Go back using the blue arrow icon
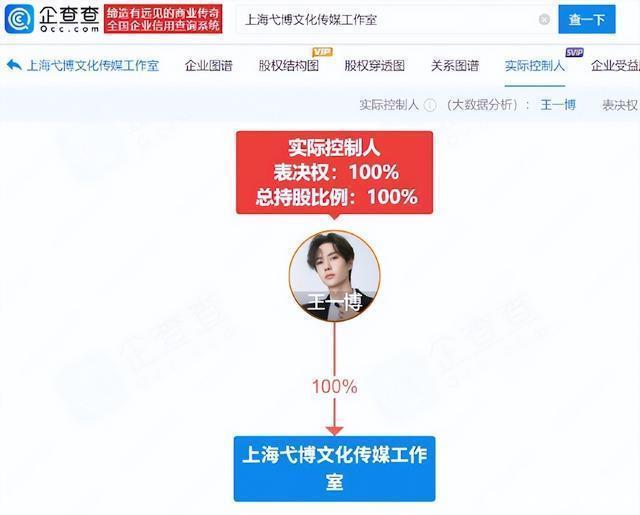 14,65
